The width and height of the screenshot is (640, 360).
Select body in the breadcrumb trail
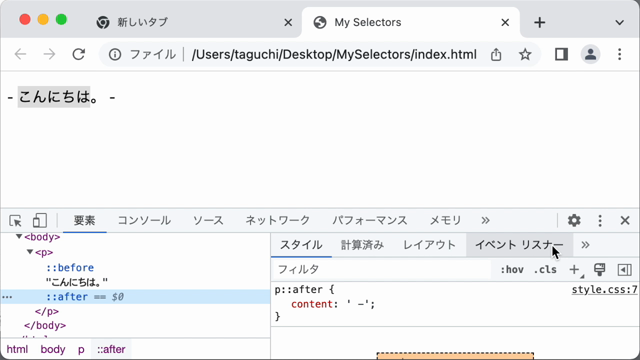[53, 349]
